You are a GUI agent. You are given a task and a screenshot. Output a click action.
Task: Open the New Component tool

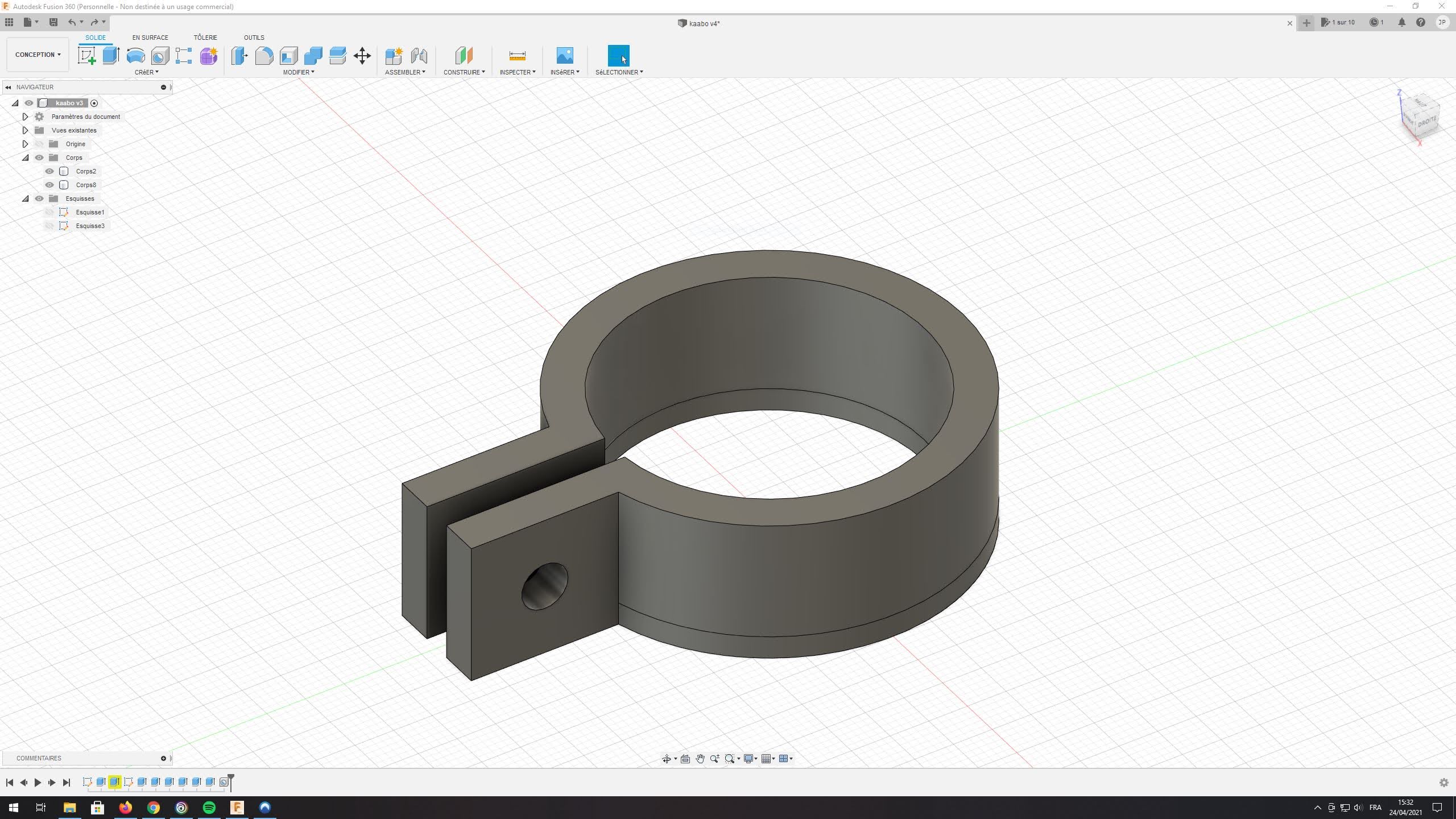(394, 56)
